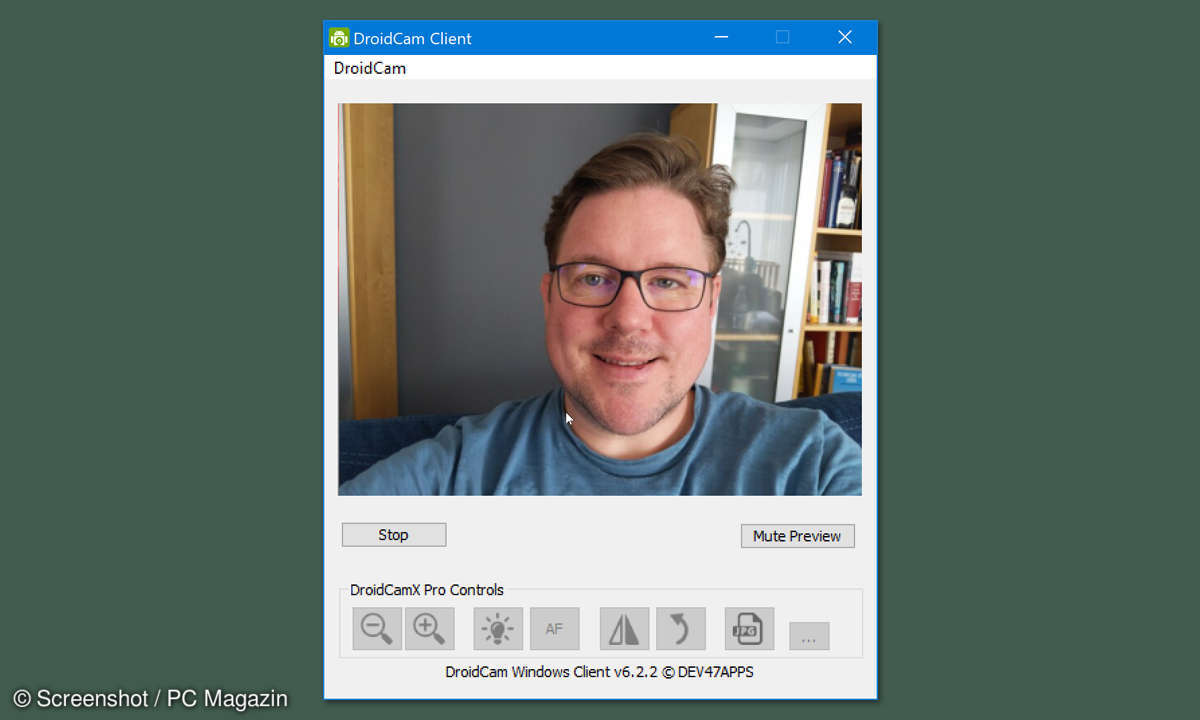1200x720 pixels.
Task: Trigger autofocus with the AF button
Action: tap(554, 629)
